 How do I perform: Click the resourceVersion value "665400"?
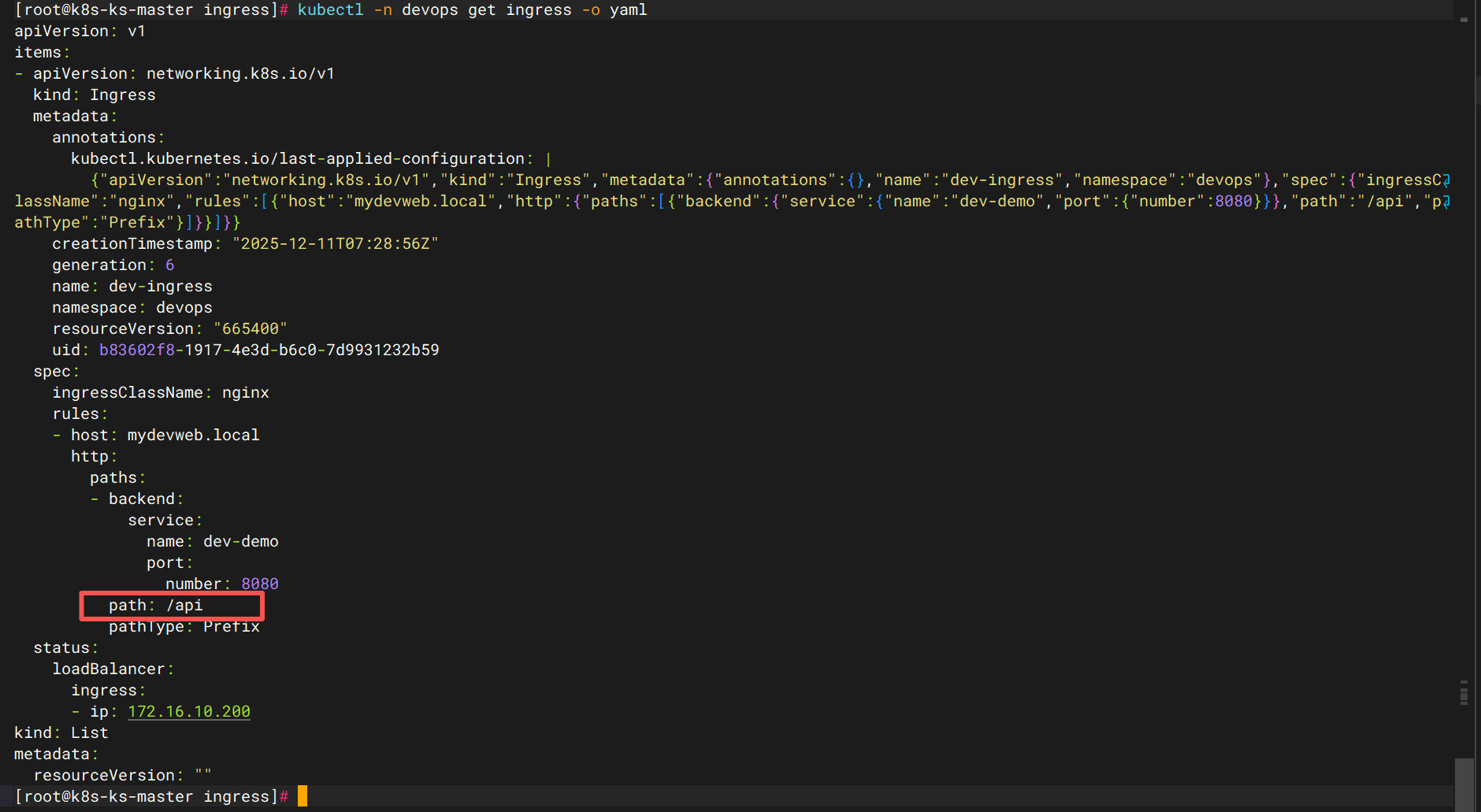(x=250, y=328)
